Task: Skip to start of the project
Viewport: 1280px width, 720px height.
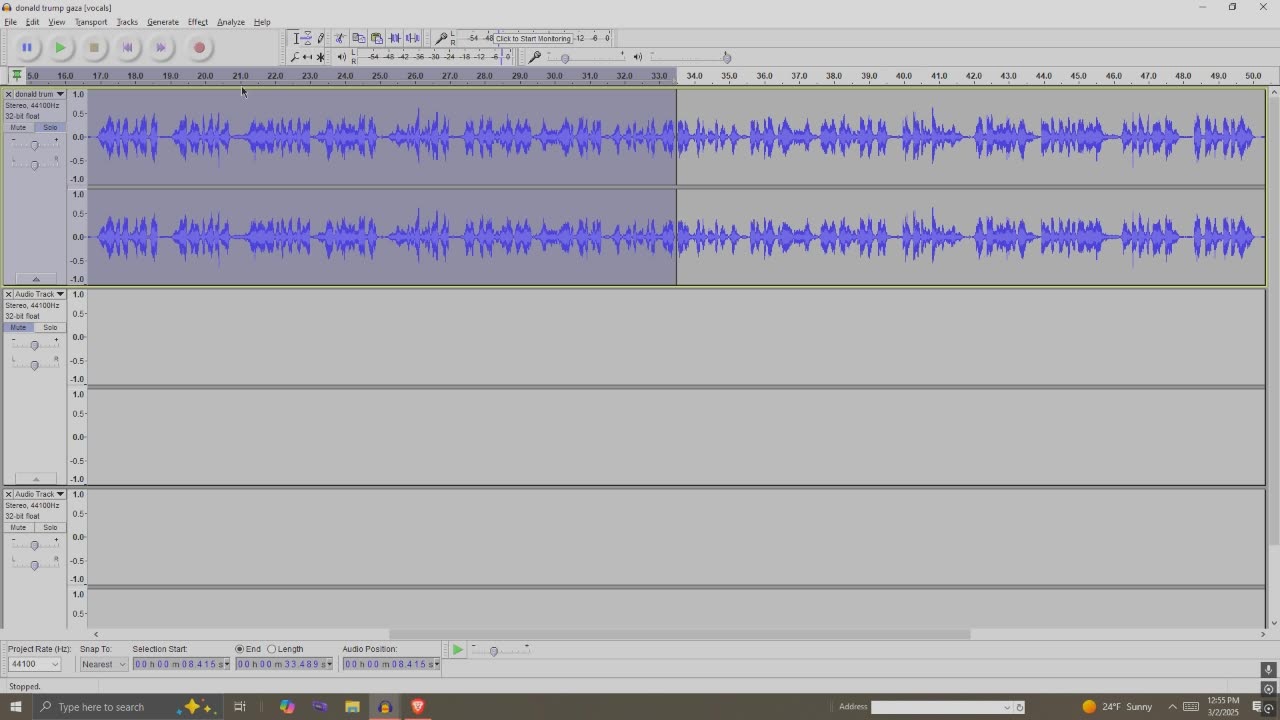Action: (x=127, y=47)
